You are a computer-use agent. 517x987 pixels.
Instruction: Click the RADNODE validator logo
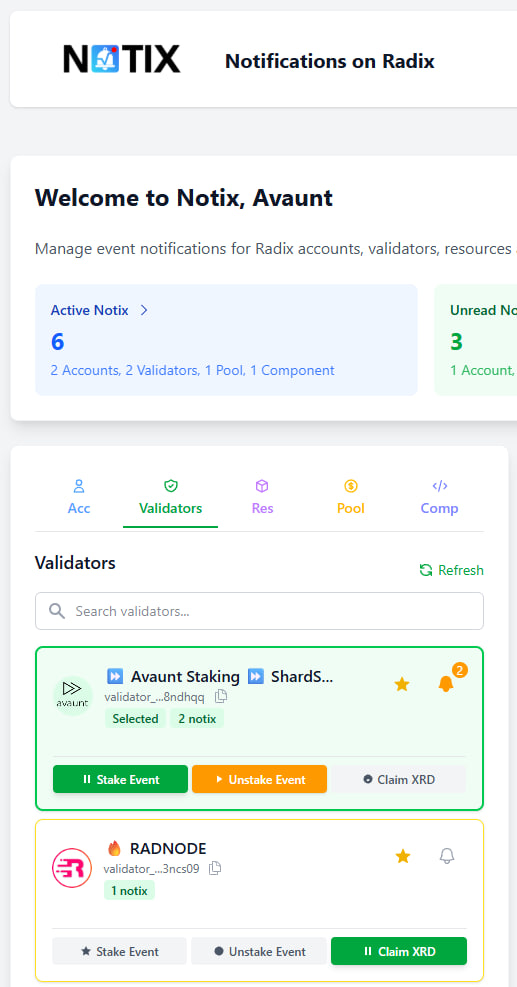pyautogui.click(x=72, y=868)
